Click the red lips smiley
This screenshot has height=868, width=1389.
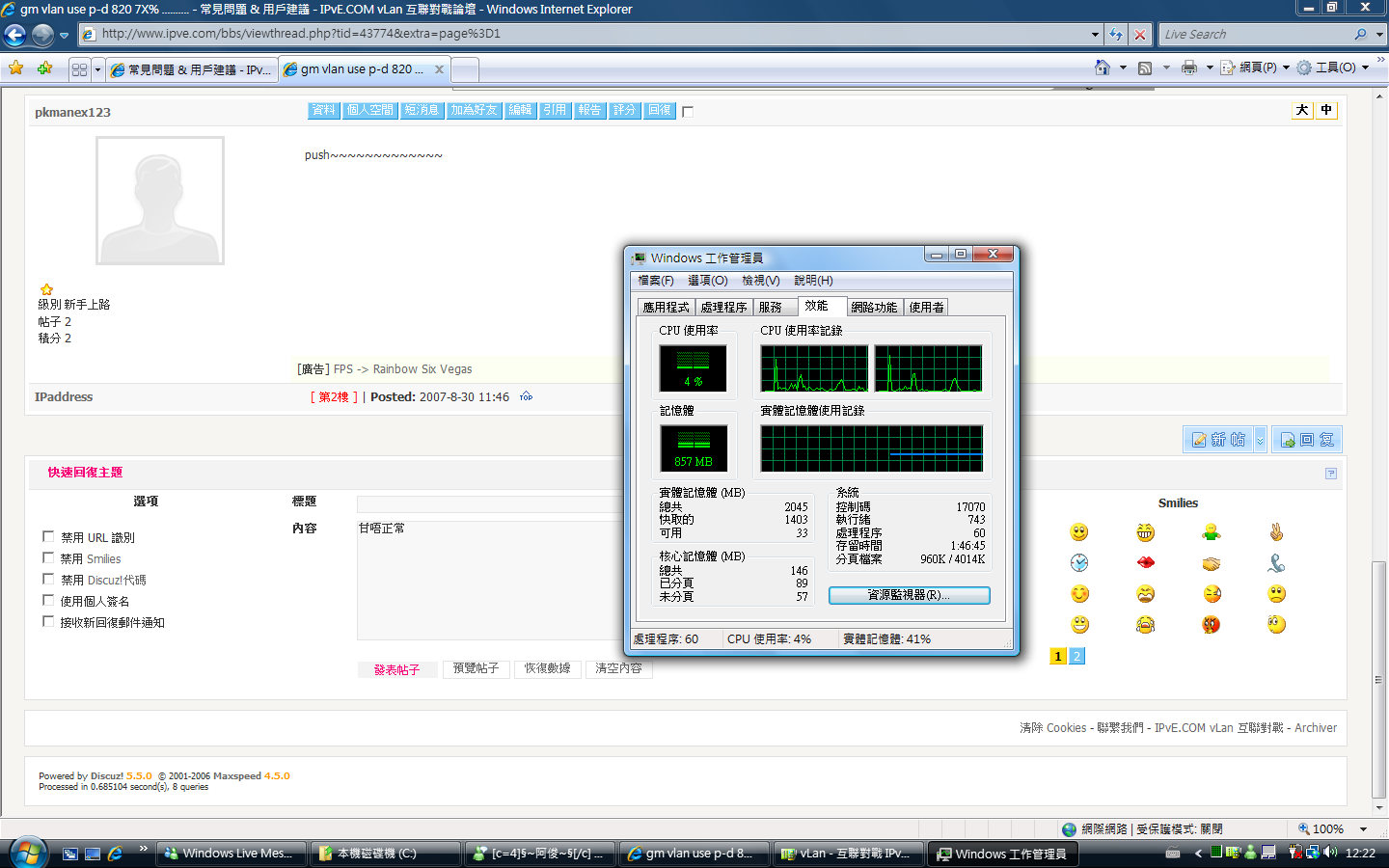click(1146, 563)
